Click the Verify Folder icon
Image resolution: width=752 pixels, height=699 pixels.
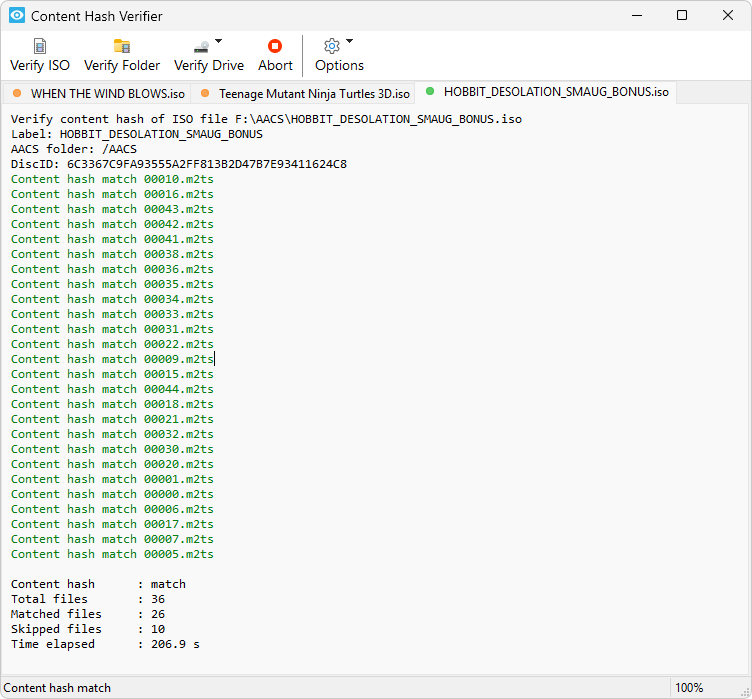coord(122,47)
